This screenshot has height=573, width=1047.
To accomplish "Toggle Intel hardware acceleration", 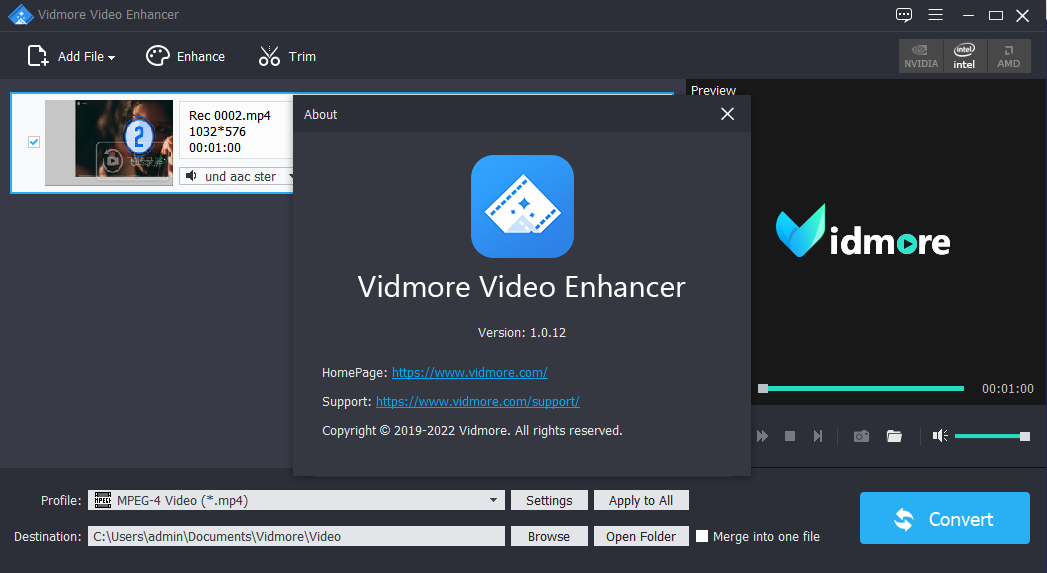I will pos(964,56).
